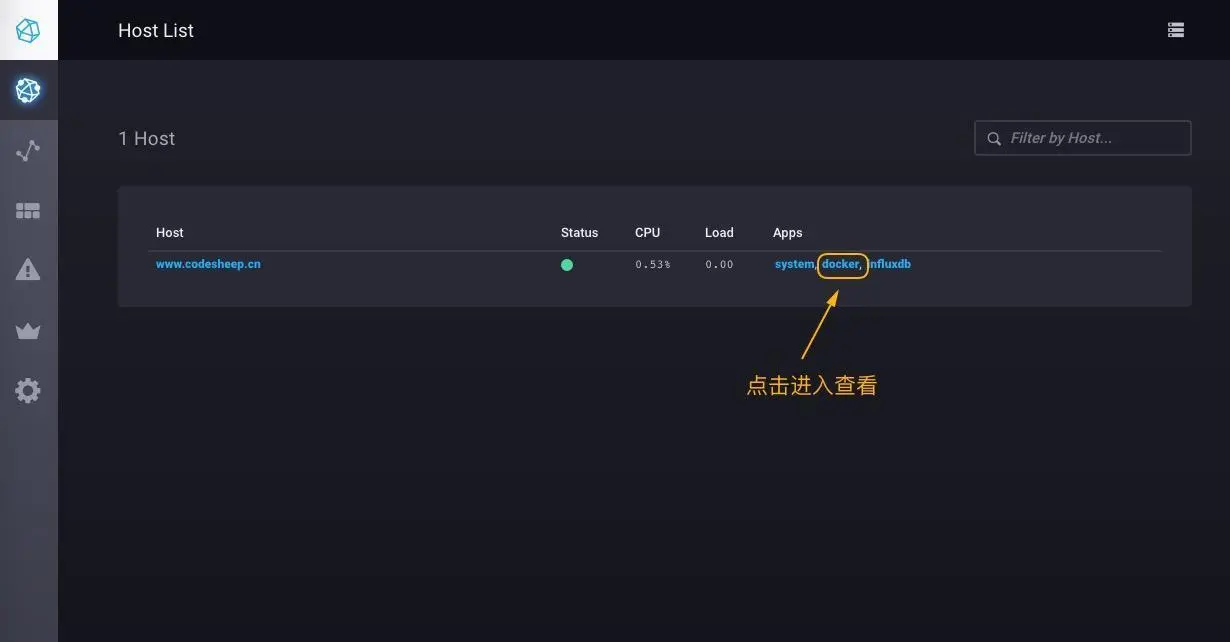Open the influxdb app link
The height and width of the screenshot is (642, 1230).
click(889, 264)
